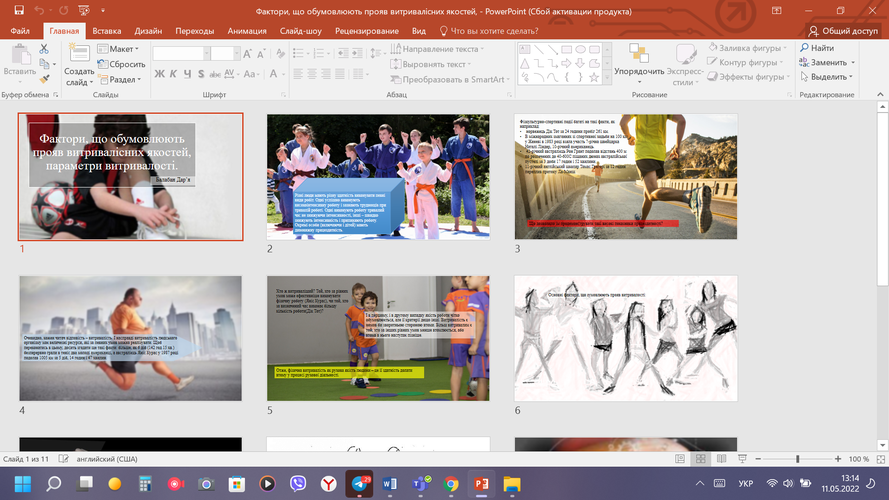The width and height of the screenshot is (889, 500).
Task: Click Общий доступ share button
Action: (x=843, y=31)
